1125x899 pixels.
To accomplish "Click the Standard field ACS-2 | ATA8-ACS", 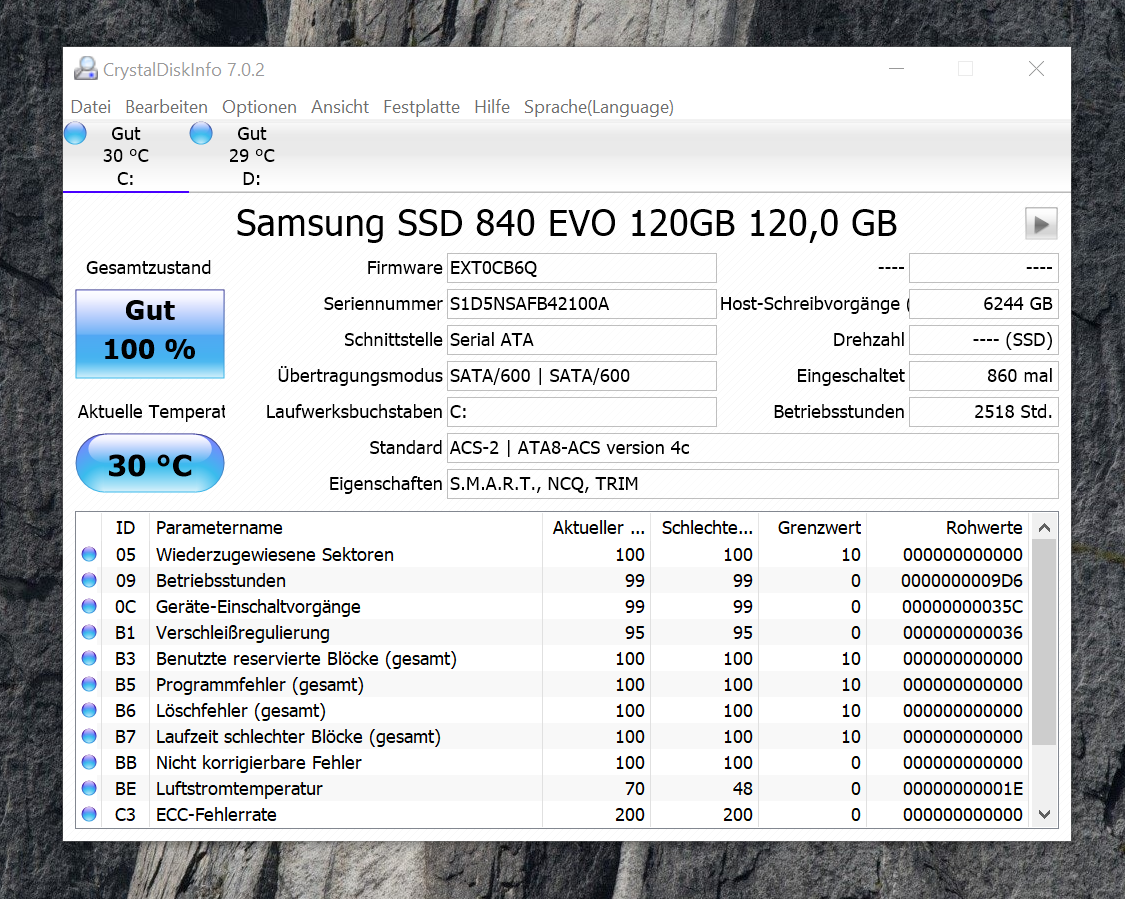I will click(753, 448).
